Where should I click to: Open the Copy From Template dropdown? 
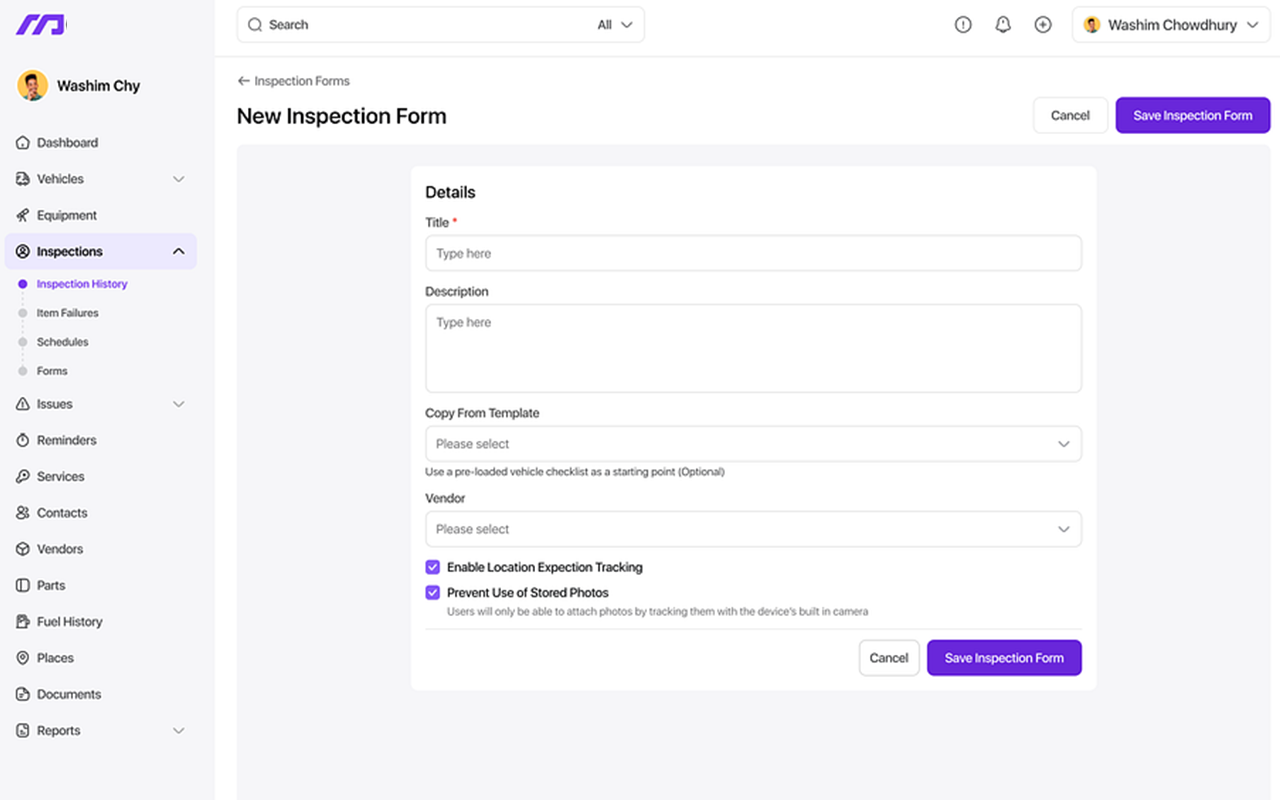pos(753,444)
